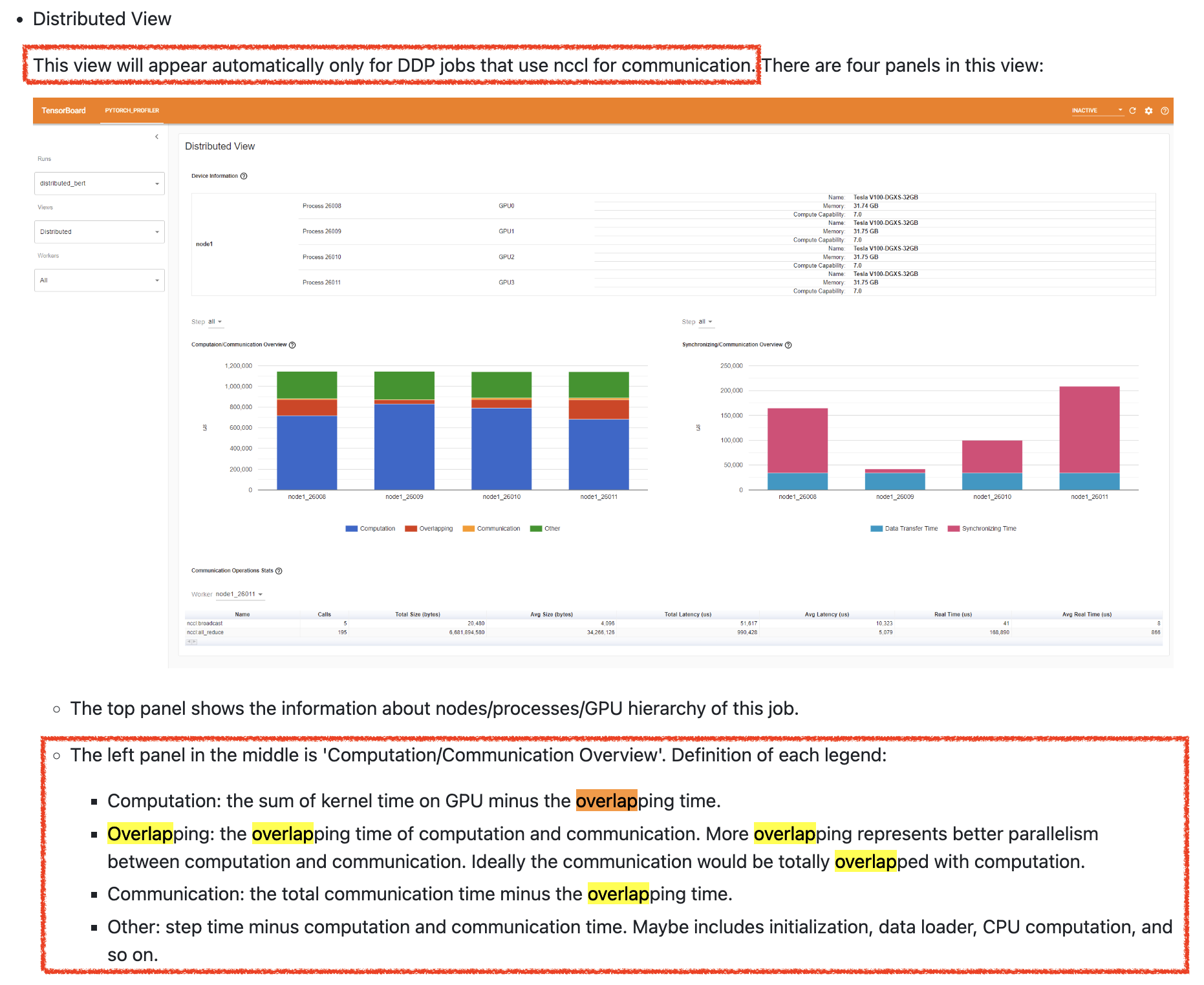
Task: Click 'node1' label in device information
Action: pyautogui.click(x=204, y=244)
